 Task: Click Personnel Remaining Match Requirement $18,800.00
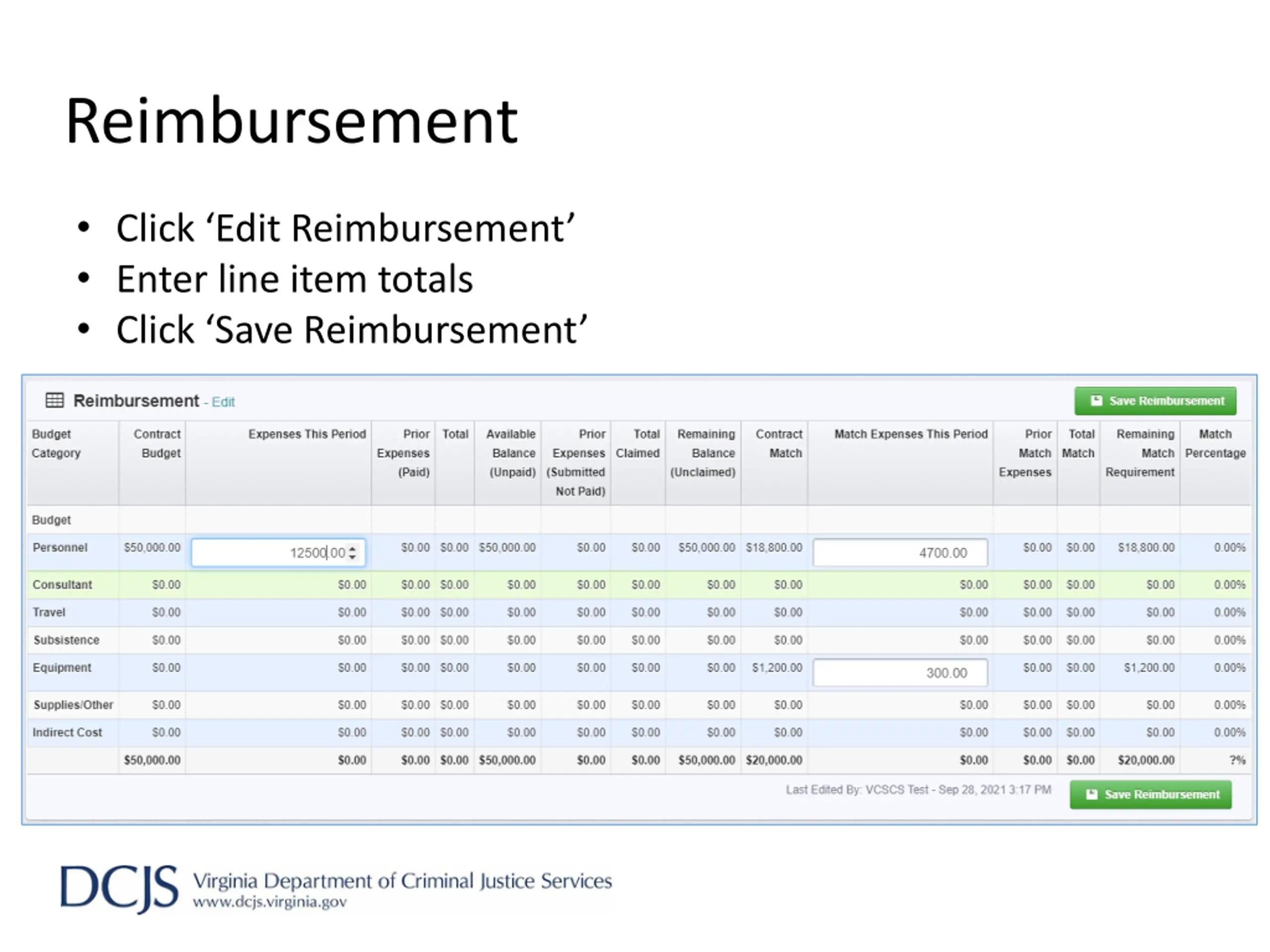(1146, 547)
